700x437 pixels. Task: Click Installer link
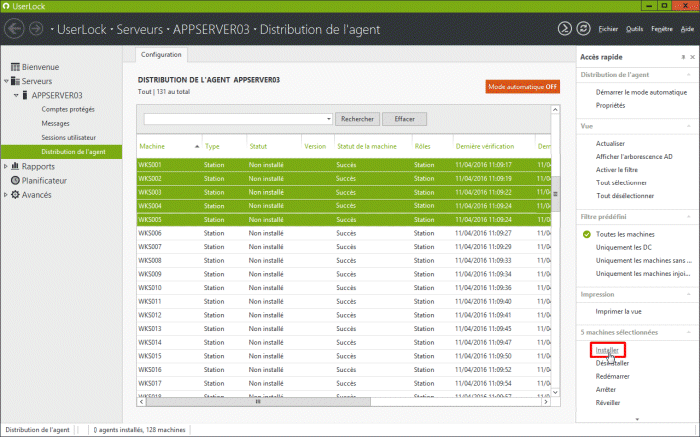tap(607, 350)
